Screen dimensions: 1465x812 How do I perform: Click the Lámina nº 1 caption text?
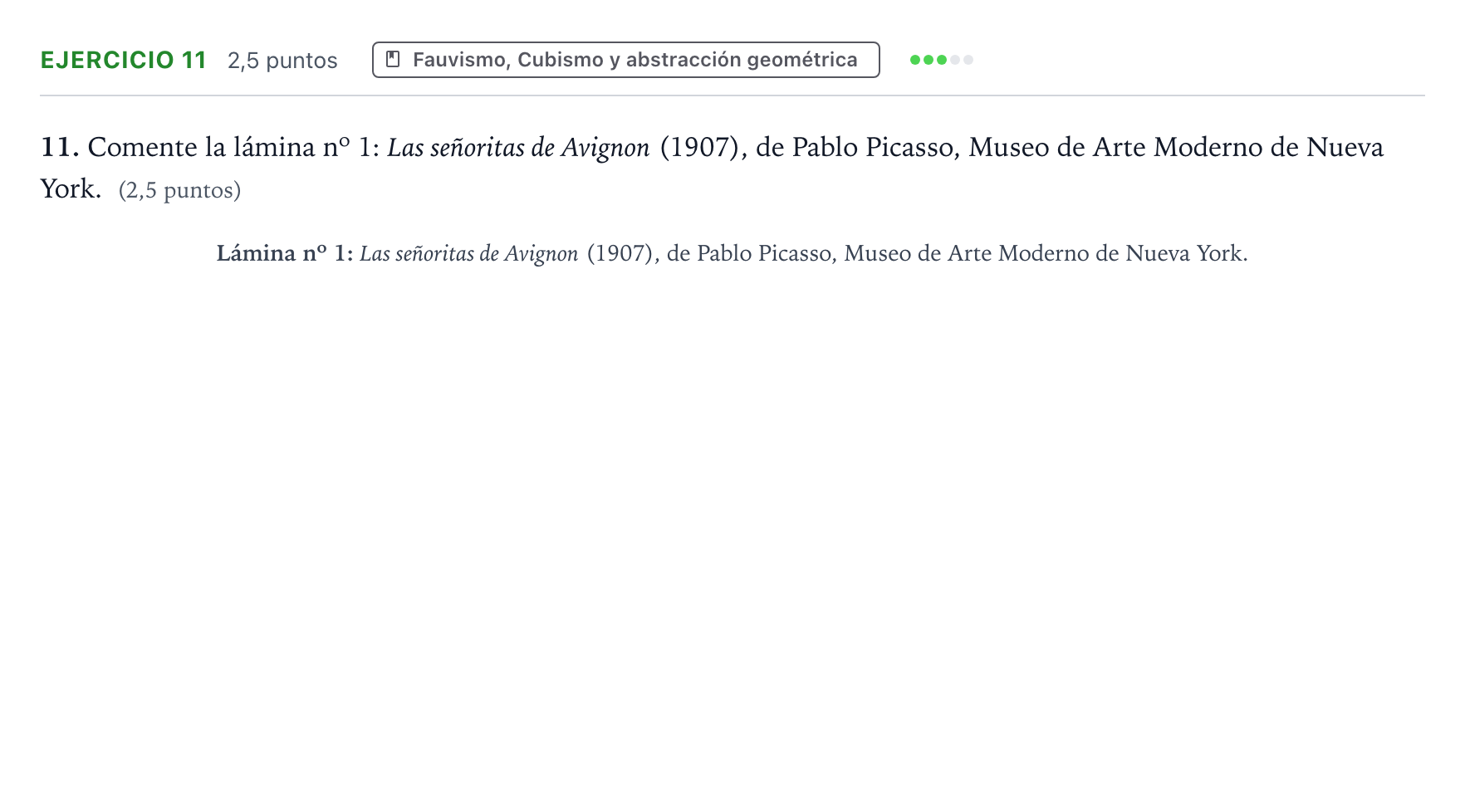pos(732,253)
